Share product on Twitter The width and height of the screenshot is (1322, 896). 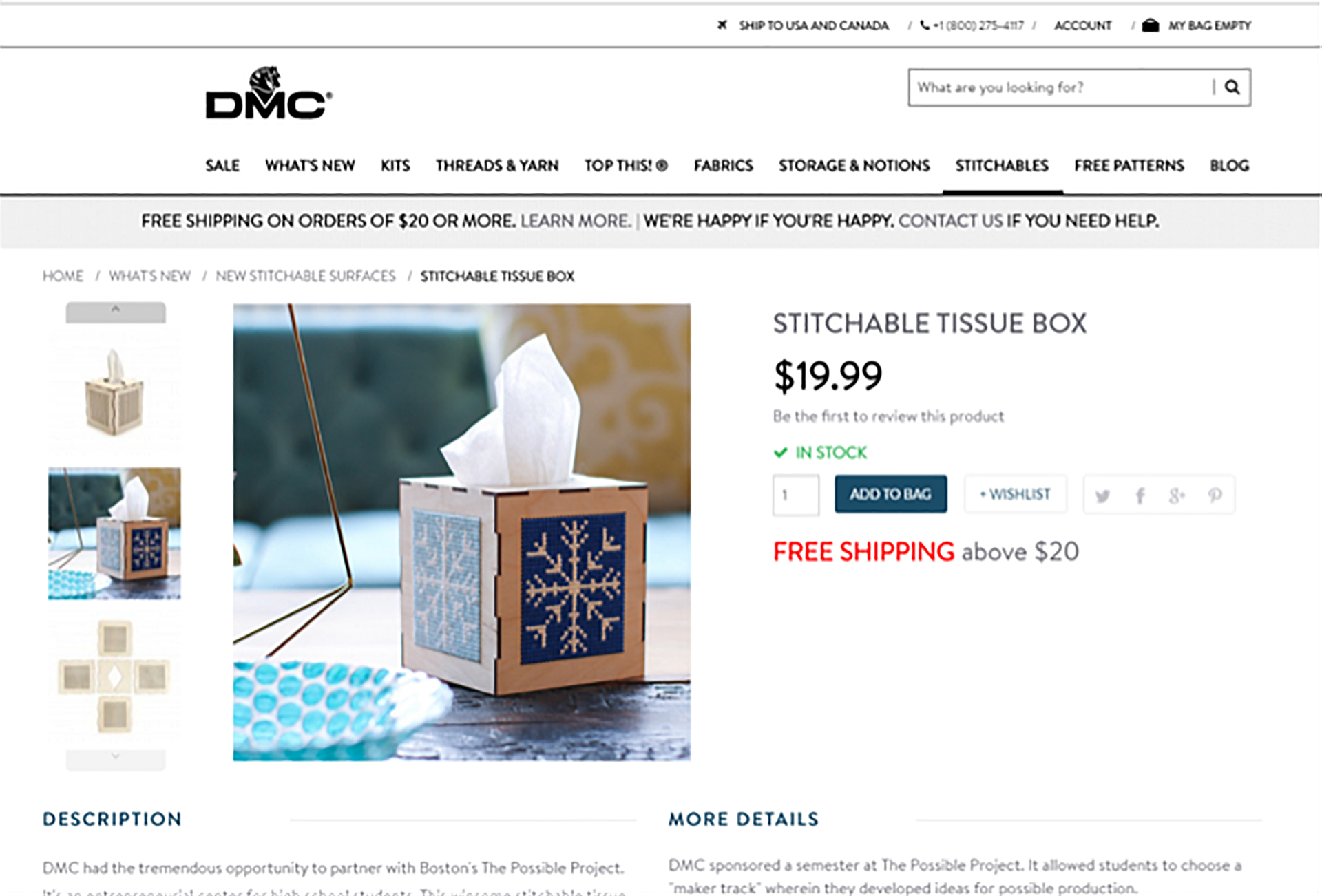pyautogui.click(x=1102, y=495)
